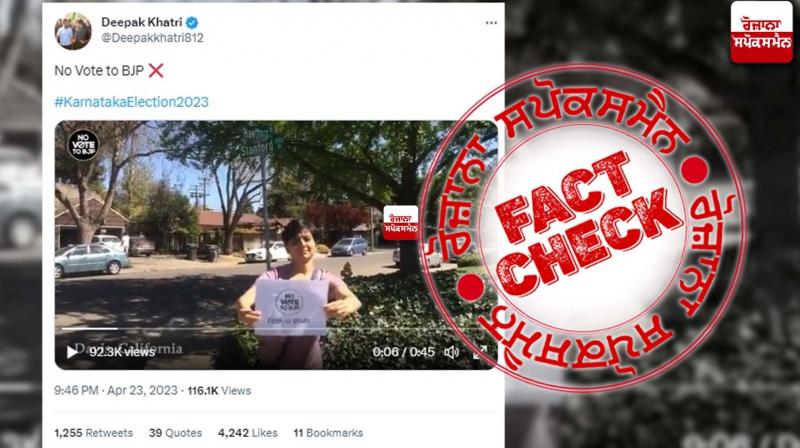The height and width of the screenshot is (448, 800).
Task: Open the #KarnatakaElection2023 hashtag
Action: (x=131, y=102)
